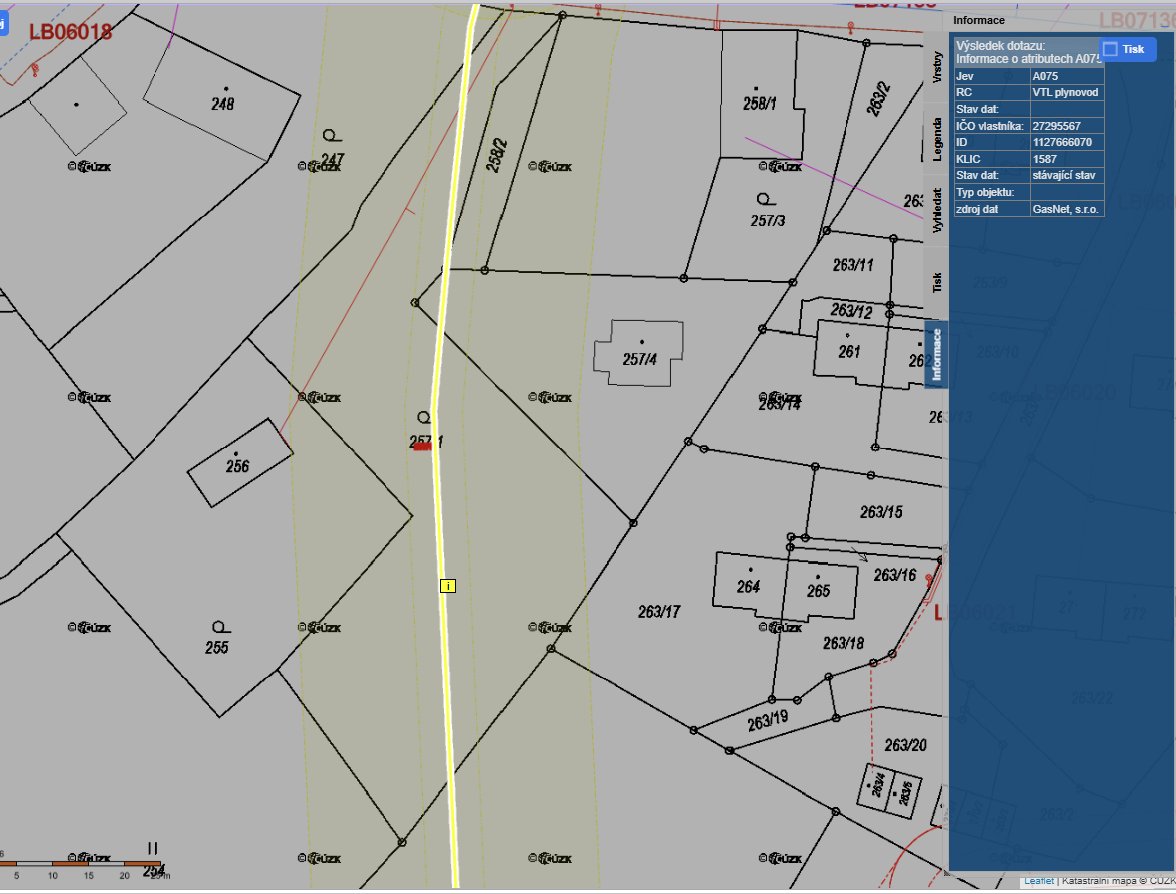Click the ČÚZK logo near parcel 263/16
This screenshot has height=894, width=1176.
coord(781,628)
